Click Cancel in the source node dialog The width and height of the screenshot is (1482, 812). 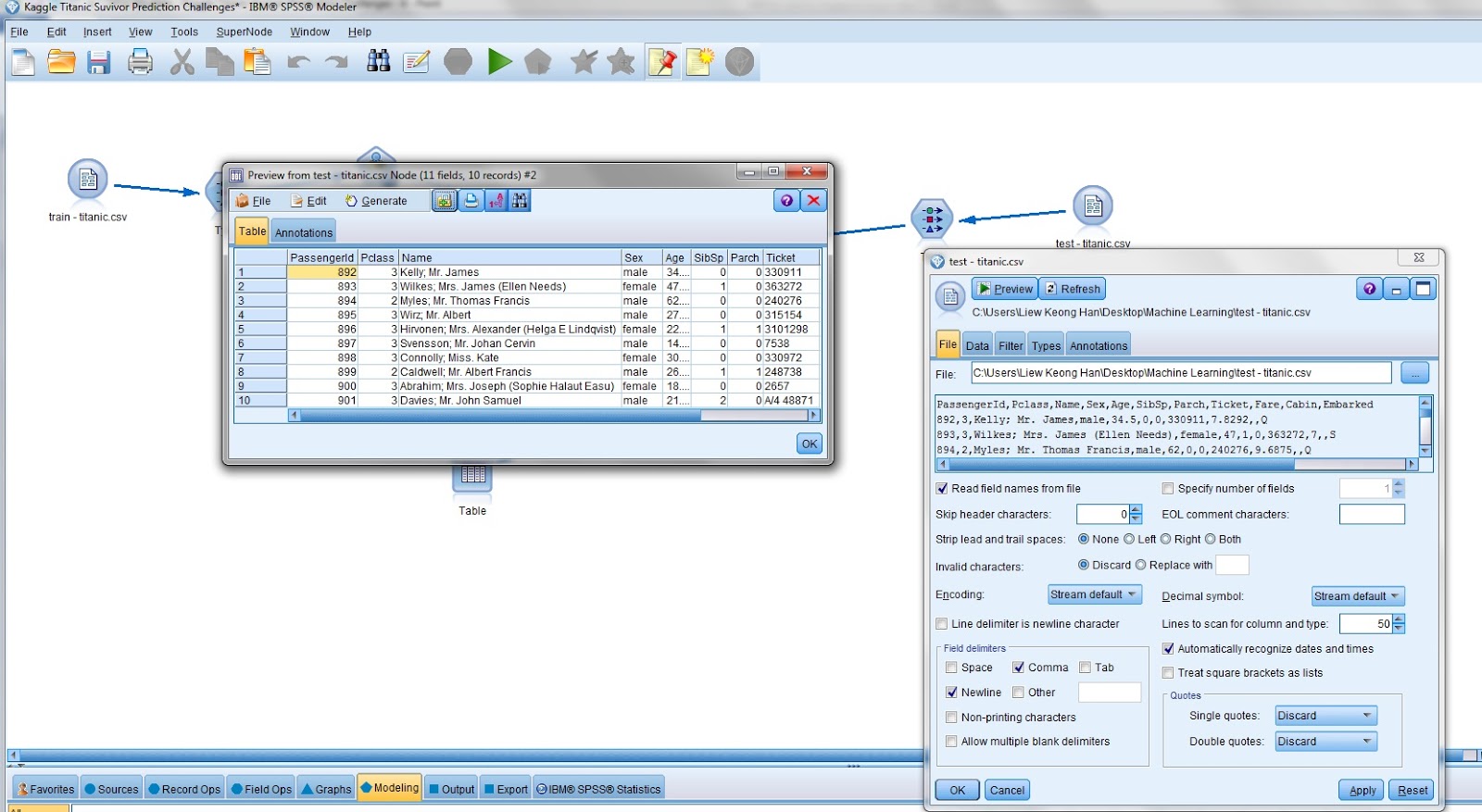tap(1007, 790)
